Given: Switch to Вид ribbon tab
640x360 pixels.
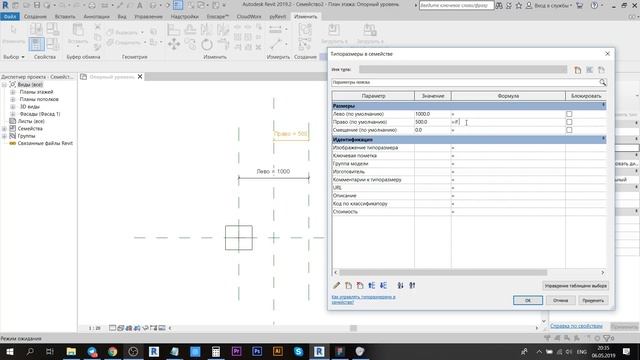Looking at the screenshot, I should pyautogui.click(x=122, y=16).
